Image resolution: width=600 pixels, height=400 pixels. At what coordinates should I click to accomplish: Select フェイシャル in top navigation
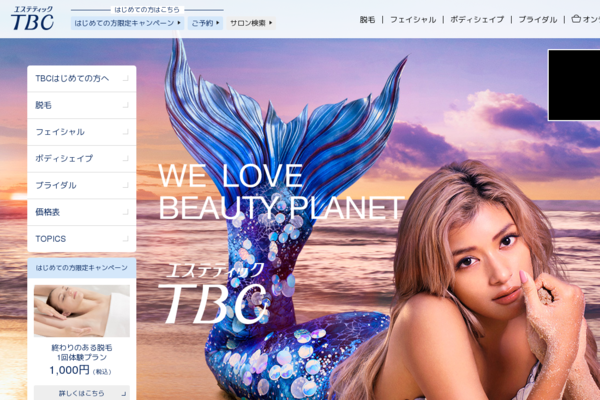pos(413,20)
